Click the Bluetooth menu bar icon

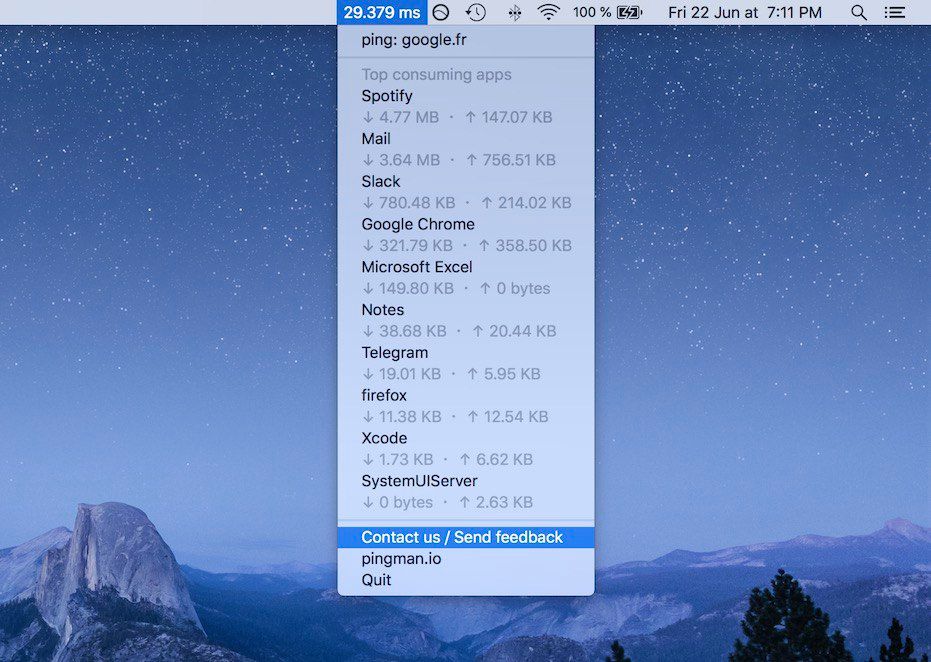(515, 12)
